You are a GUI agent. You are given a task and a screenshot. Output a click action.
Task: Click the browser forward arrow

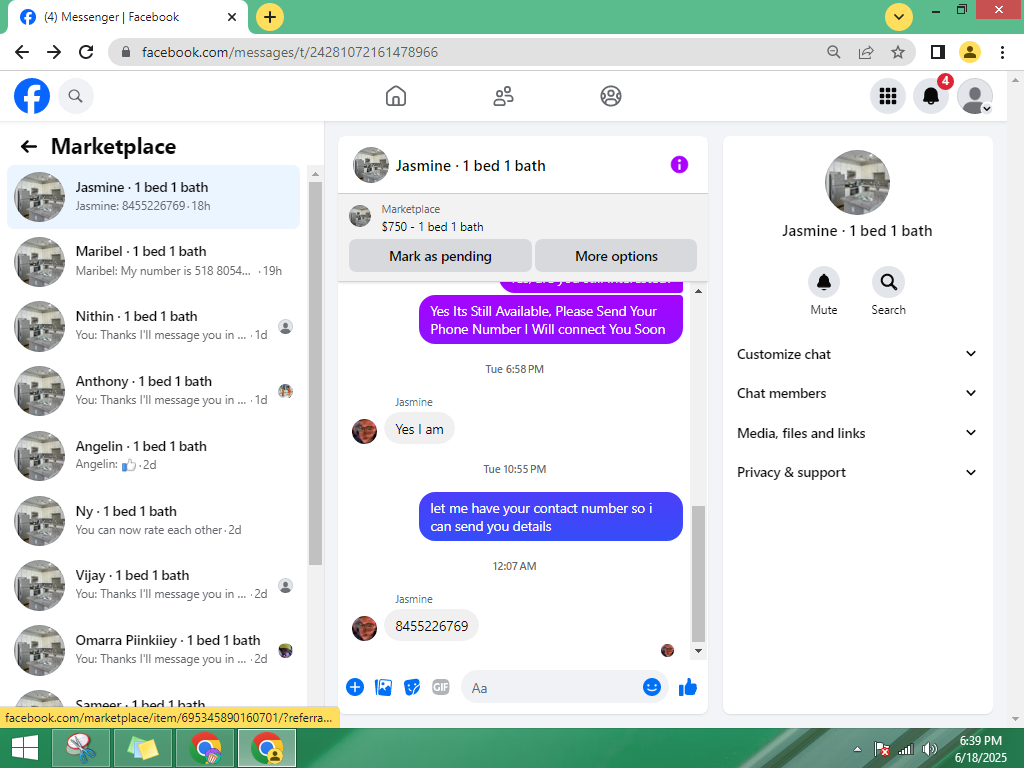coord(54,52)
